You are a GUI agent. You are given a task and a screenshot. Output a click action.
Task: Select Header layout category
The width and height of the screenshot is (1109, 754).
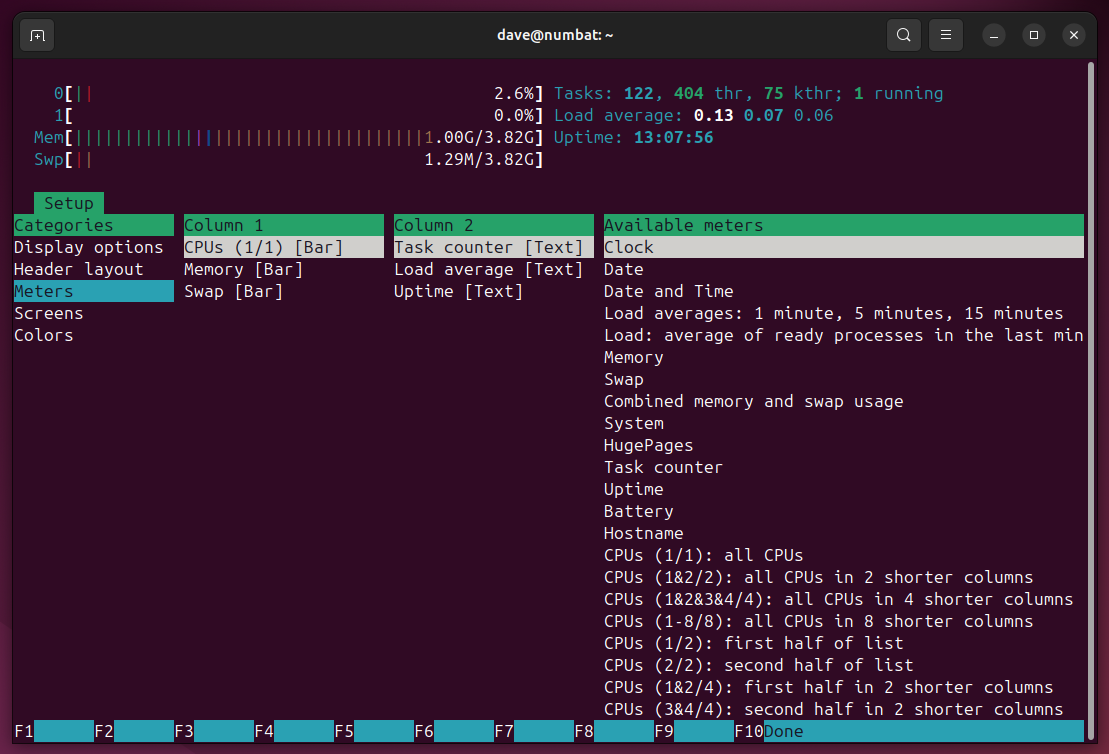pyautogui.click(x=78, y=269)
